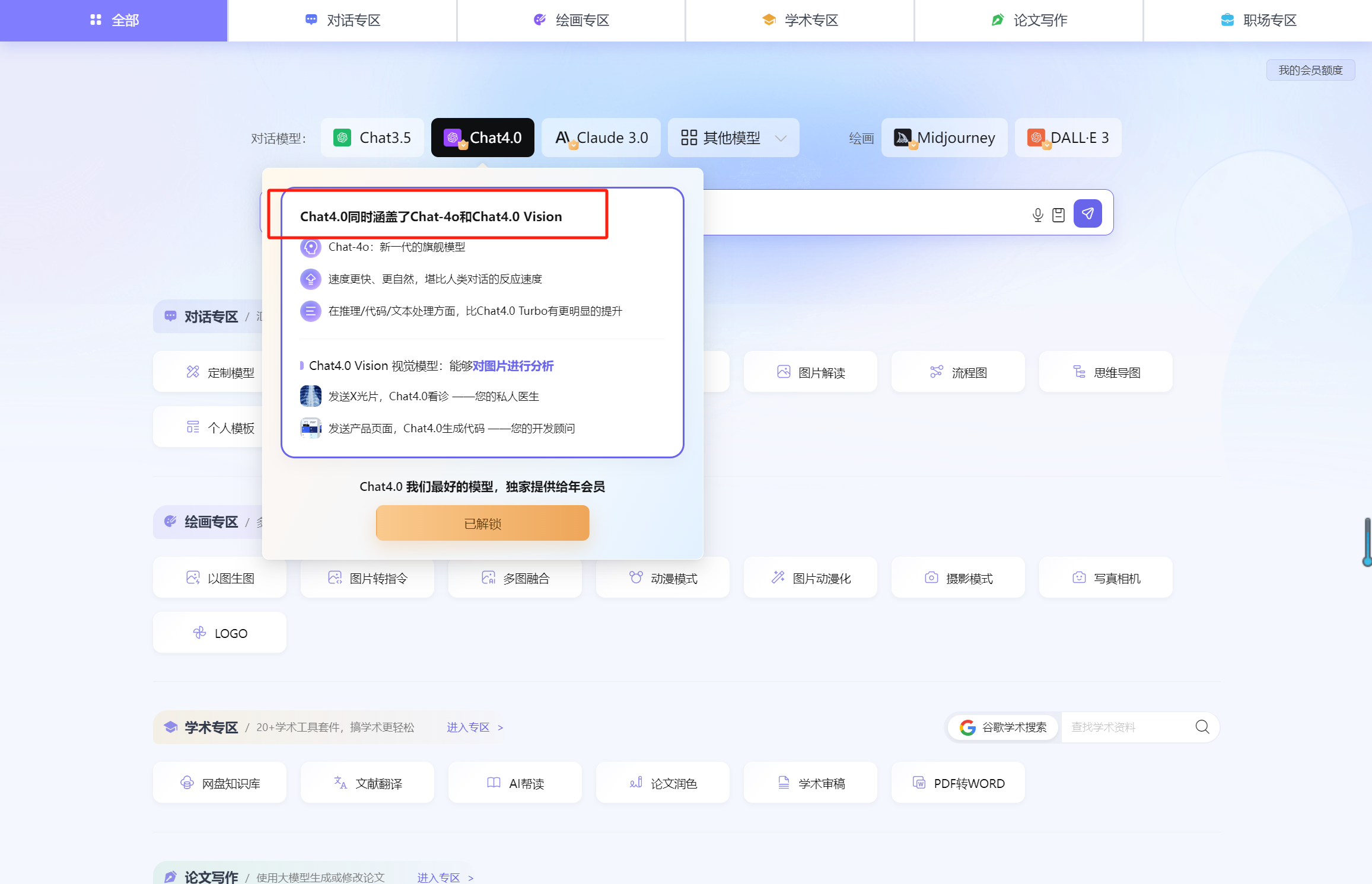
Task: Select the 图片解读 image analysis tool
Action: [x=810, y=372]
